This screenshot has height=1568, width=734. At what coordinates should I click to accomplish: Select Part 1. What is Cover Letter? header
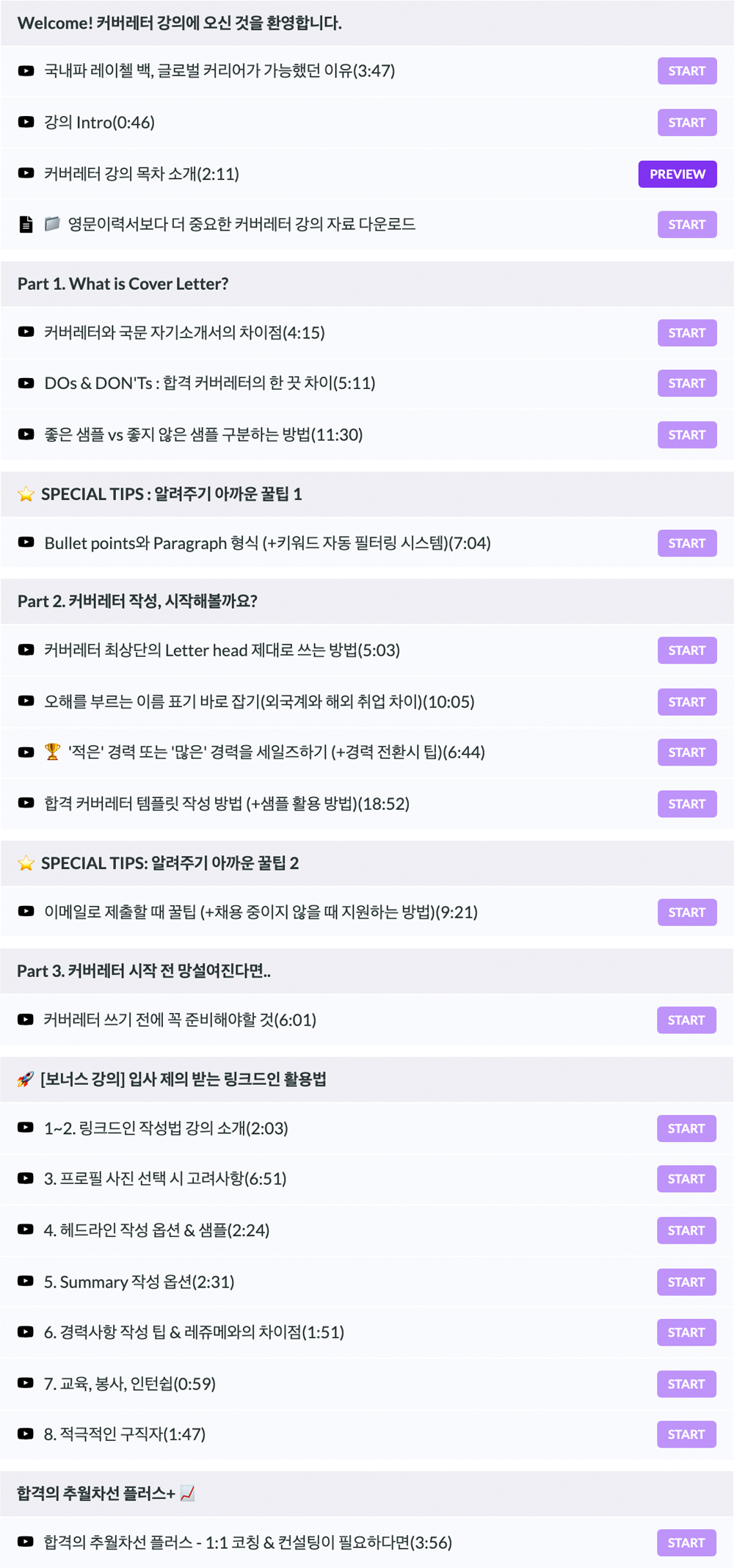coord(123,284)
